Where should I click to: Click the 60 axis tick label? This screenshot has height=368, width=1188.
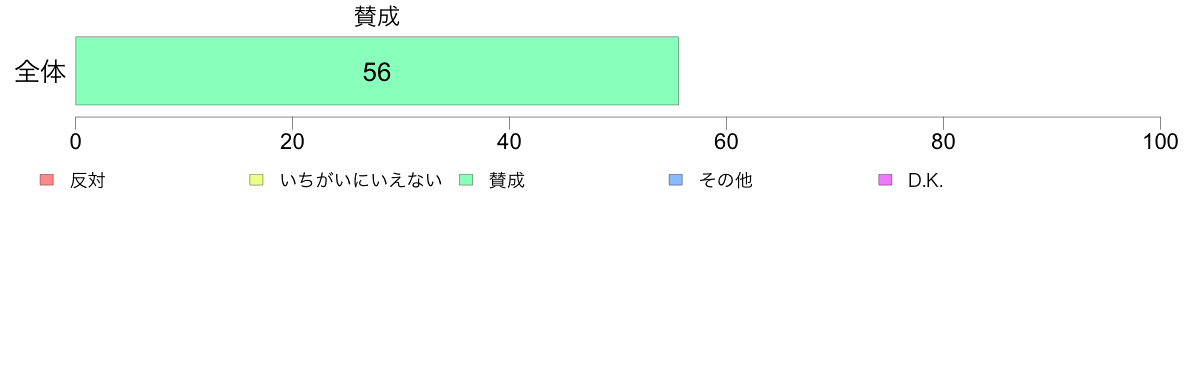pos(727,142)
